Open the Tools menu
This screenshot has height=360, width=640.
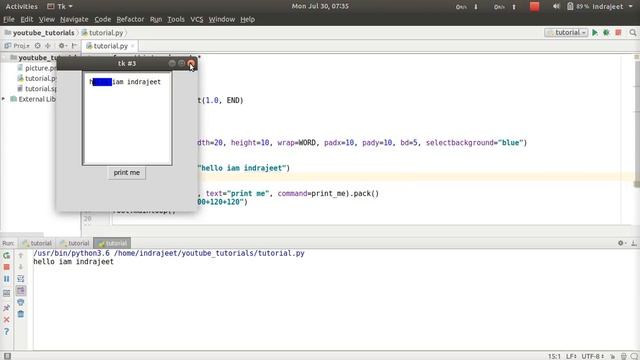[176, 19]
